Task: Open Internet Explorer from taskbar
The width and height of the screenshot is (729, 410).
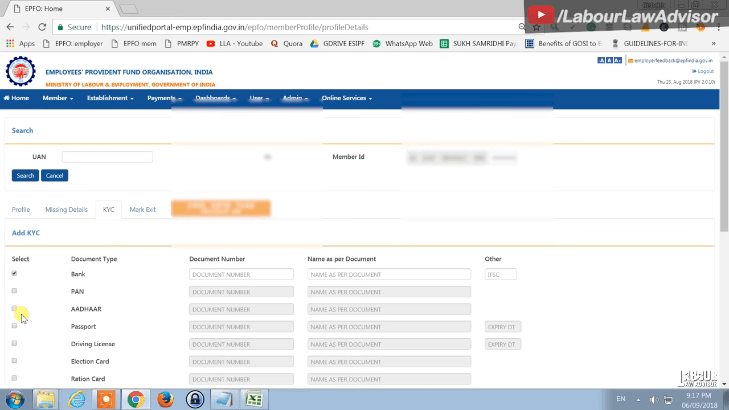Action: 76,399
